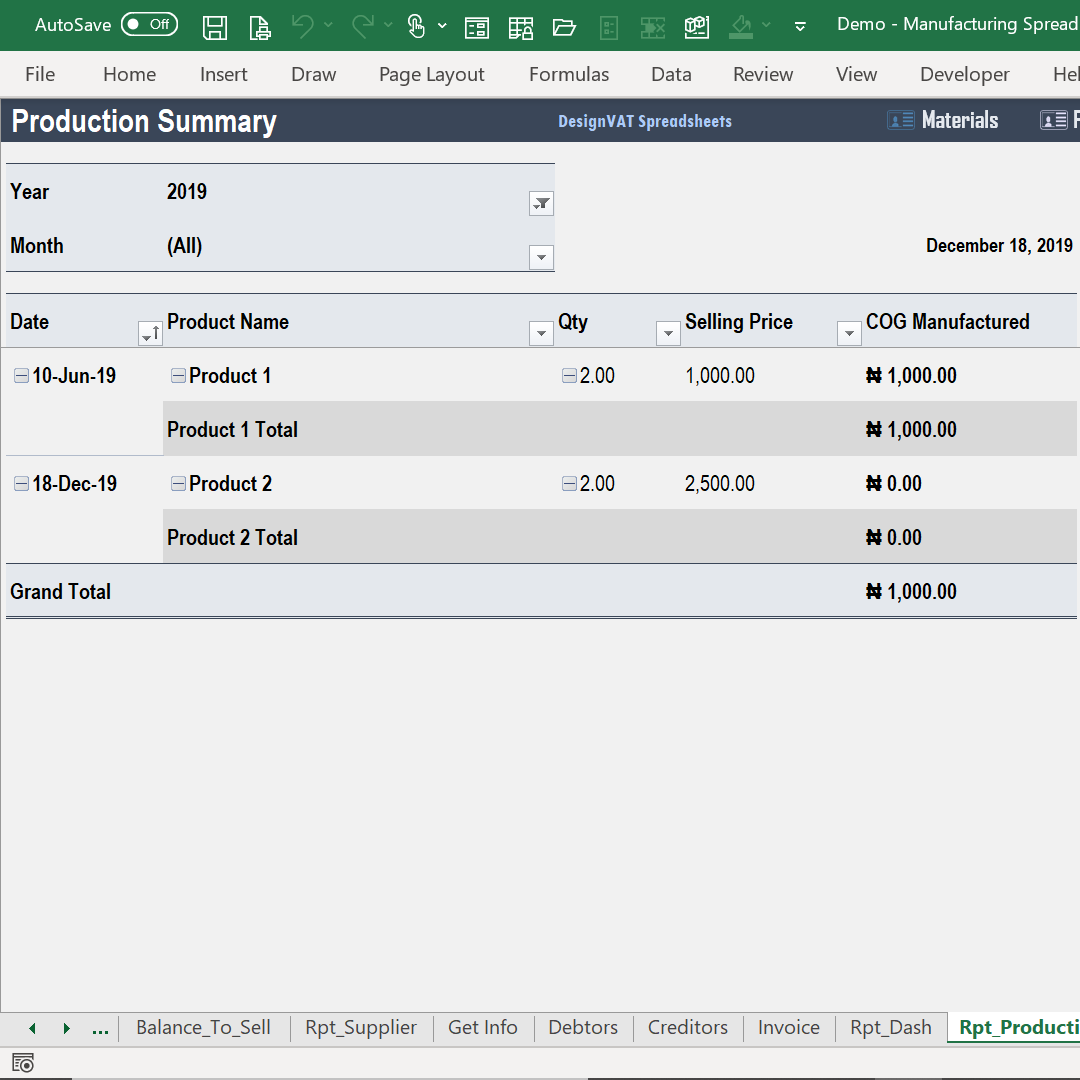Click the Open file folder icon

pos(565,27)
